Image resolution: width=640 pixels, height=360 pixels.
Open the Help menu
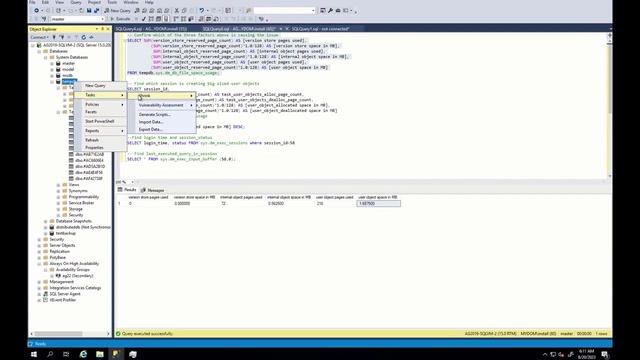coord(149,2)
